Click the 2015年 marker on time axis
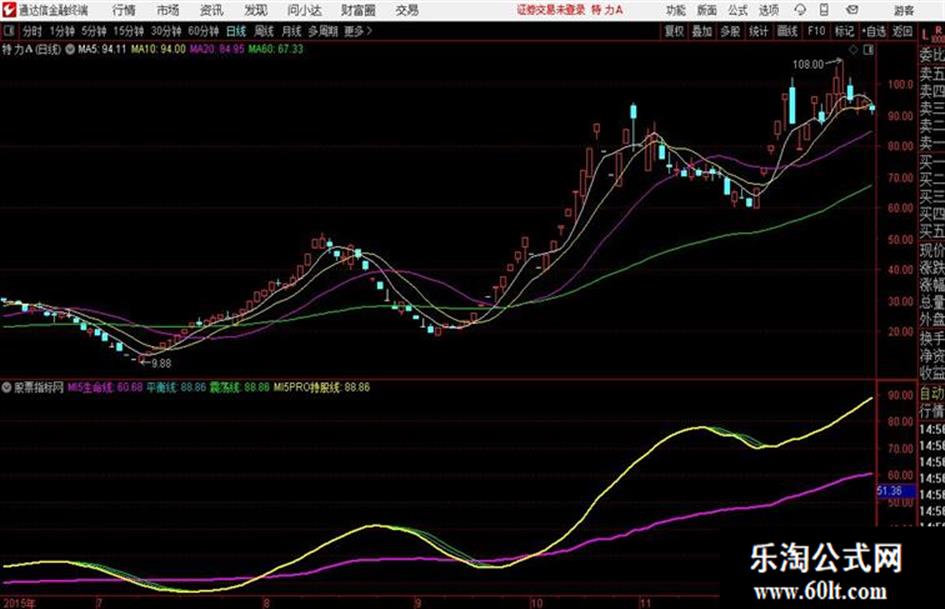The image size is (945, 609). [19, 603]
